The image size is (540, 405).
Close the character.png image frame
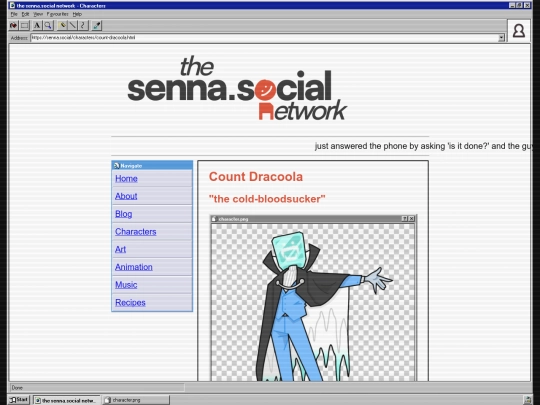pyautogui.click(x=412, y=219)
